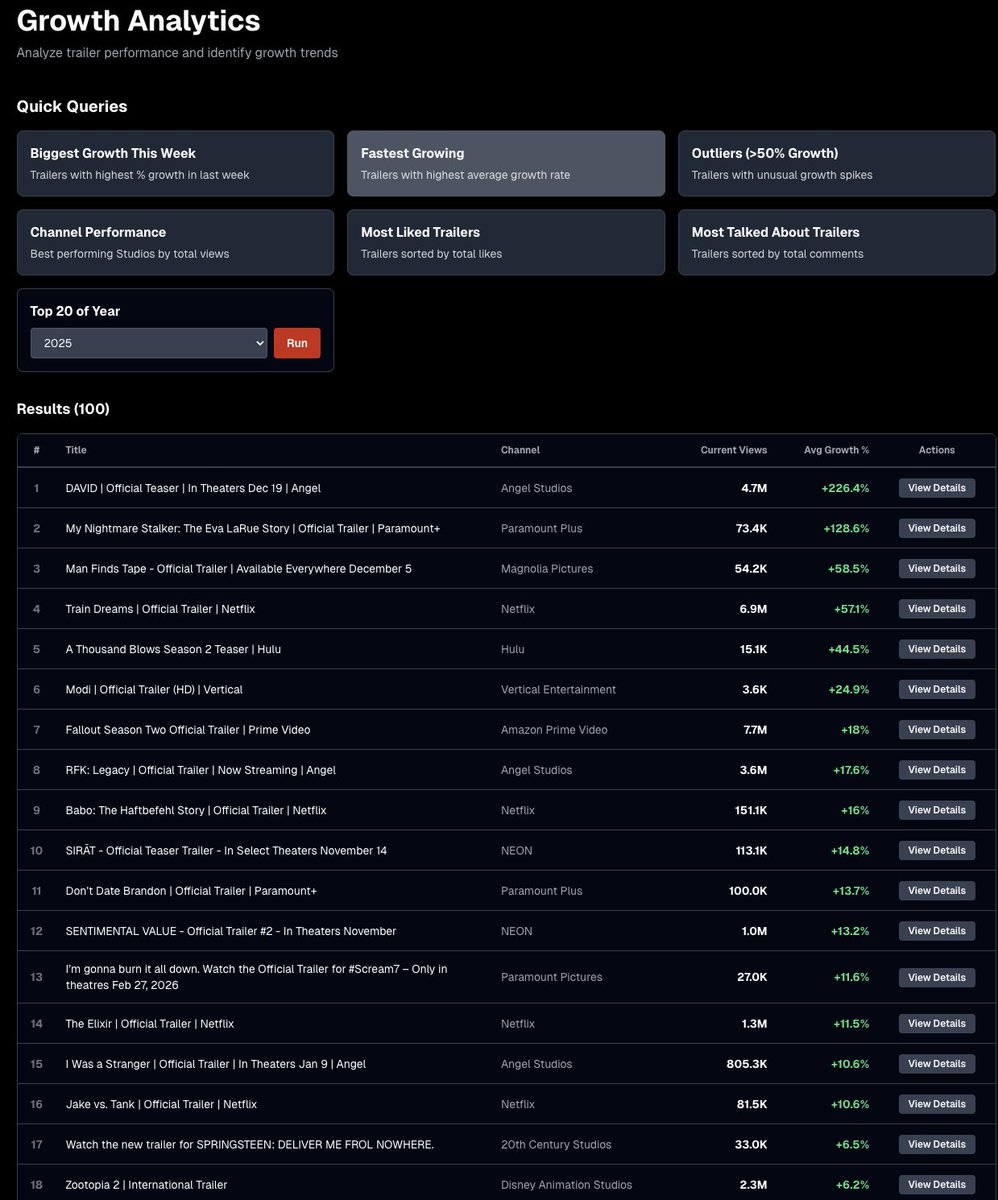
Task: Click current views value '151.1K'
Action: [749, 810]
